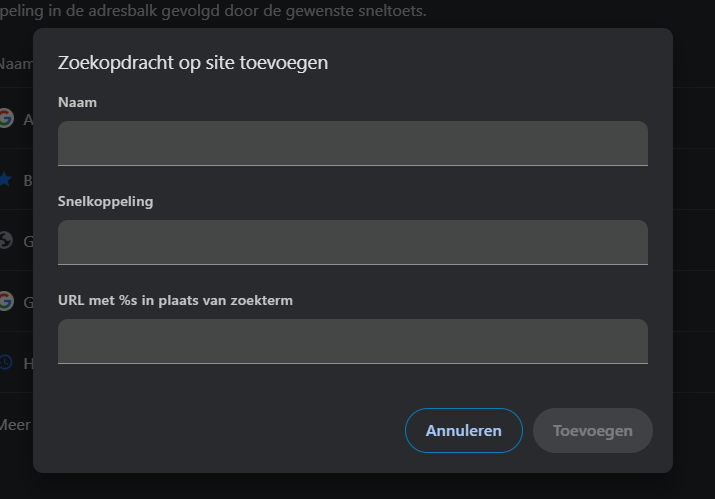The width and height of the screenshot is (715, 499).
Task: Select the row entry beside the first Google icon
Action: 28,120
